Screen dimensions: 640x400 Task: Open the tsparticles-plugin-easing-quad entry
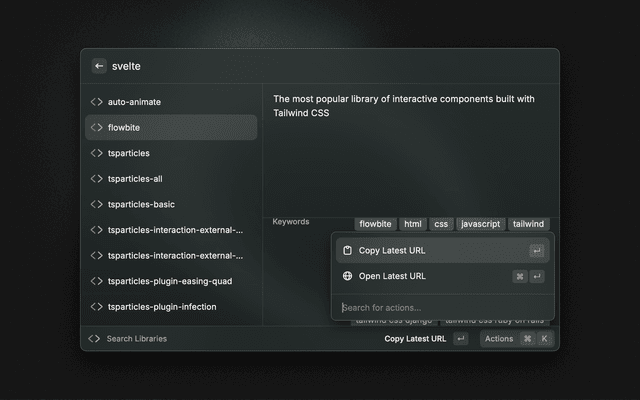170,282
